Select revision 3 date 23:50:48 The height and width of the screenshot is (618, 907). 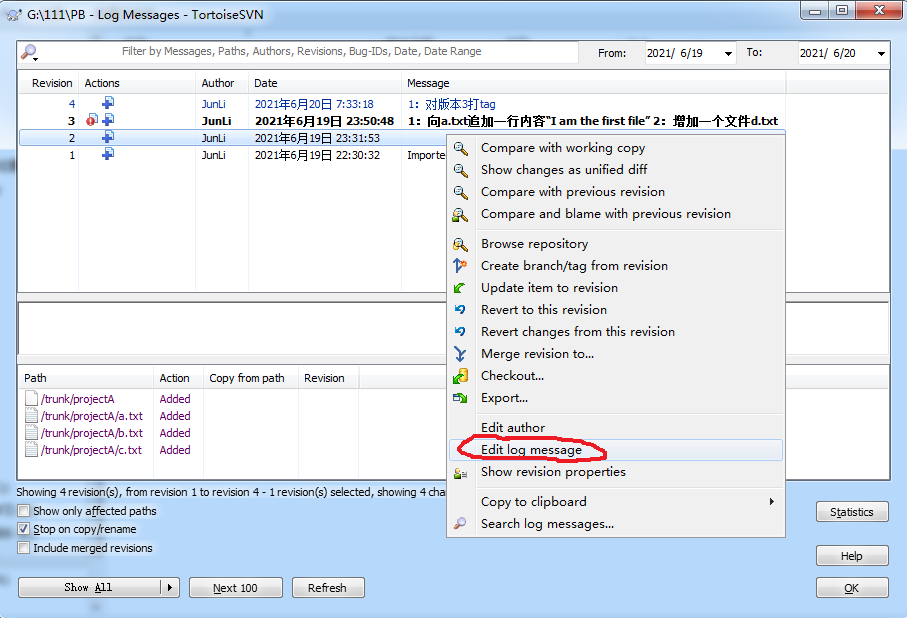point(325,121)
